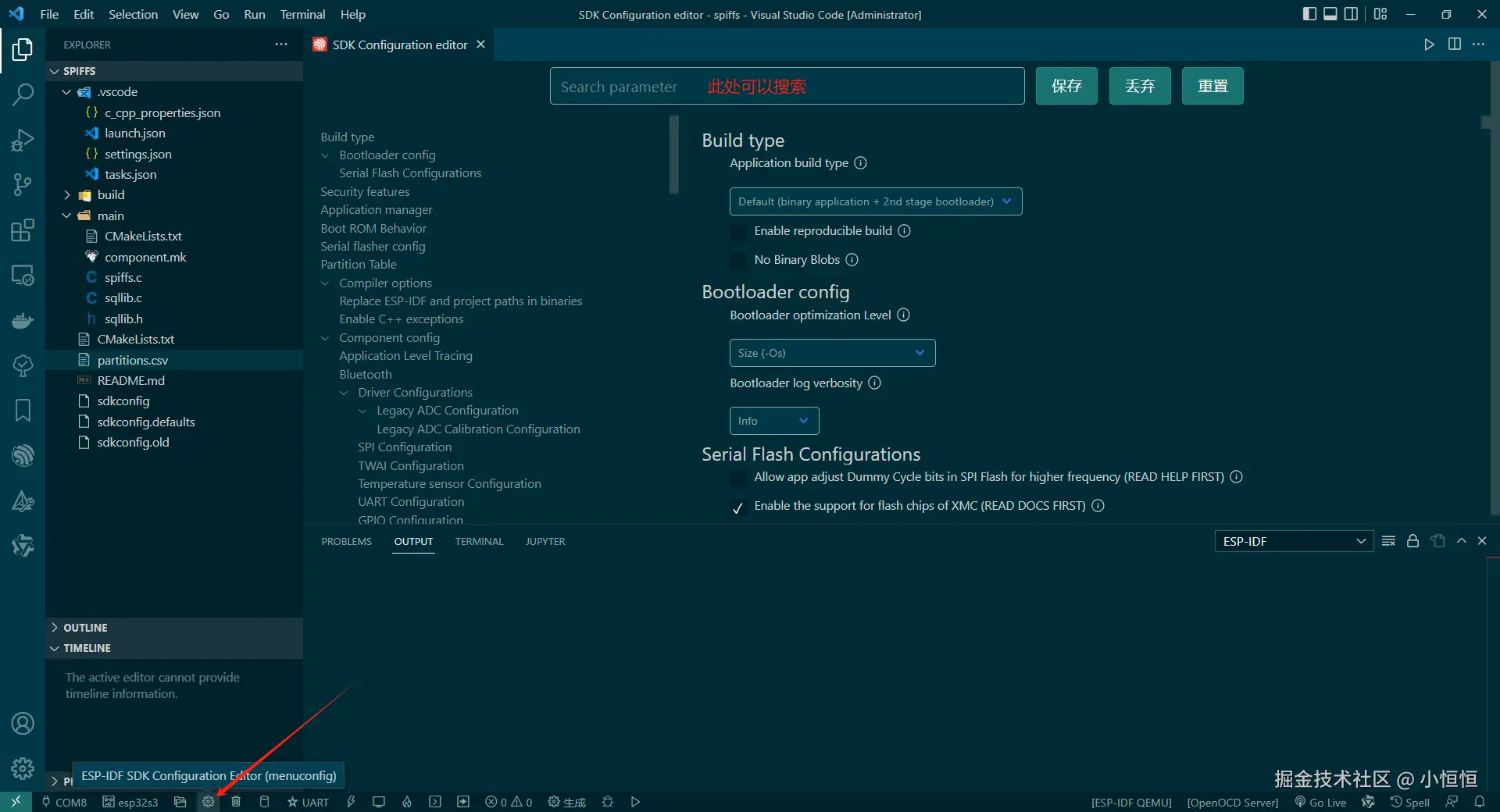Screen dimensions: 1500x812
Task: Open the ESP-IDF Terminal icon
Action: click(435, 802)
